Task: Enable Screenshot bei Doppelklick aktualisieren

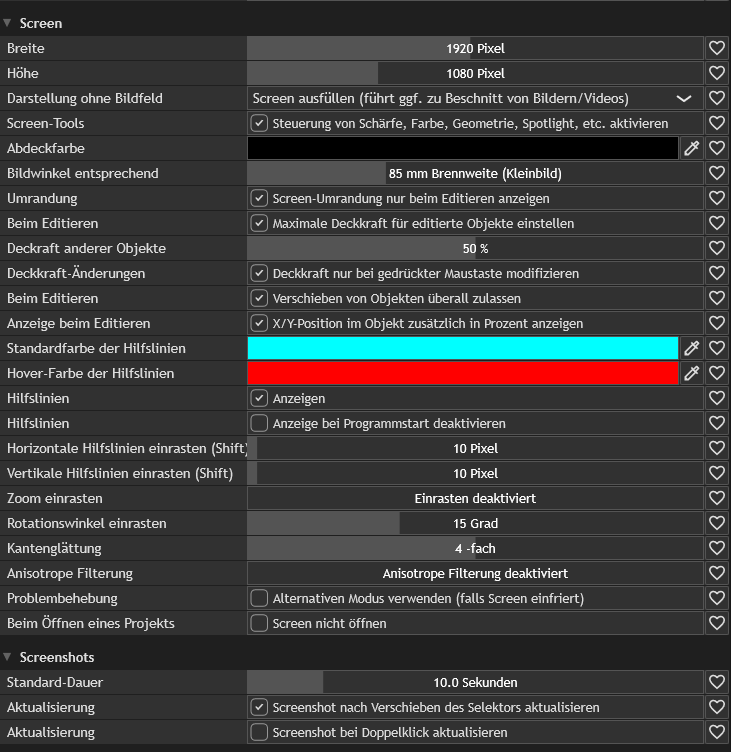Action: pyautogui.click(x=259, y=732)
